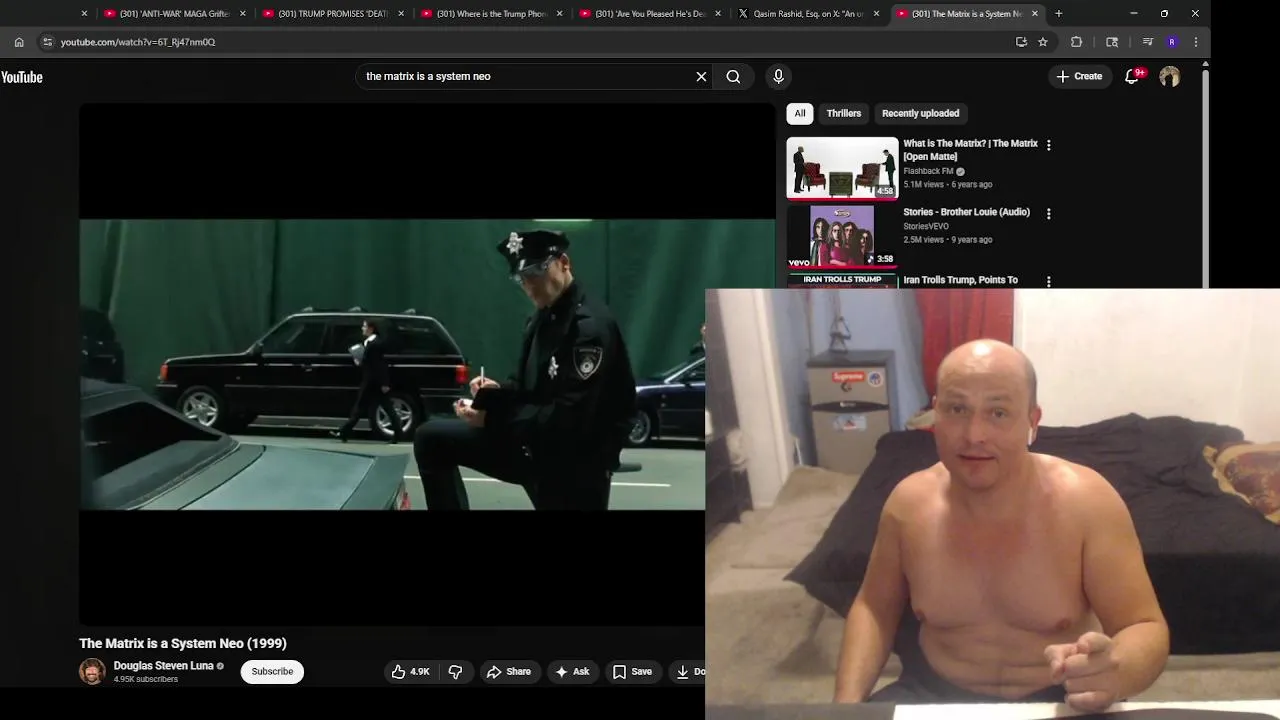The height and width of the screenshot is (720, 1280).
Task: Open the Chrome three-dot menu
Action: tap(1196, 42)
